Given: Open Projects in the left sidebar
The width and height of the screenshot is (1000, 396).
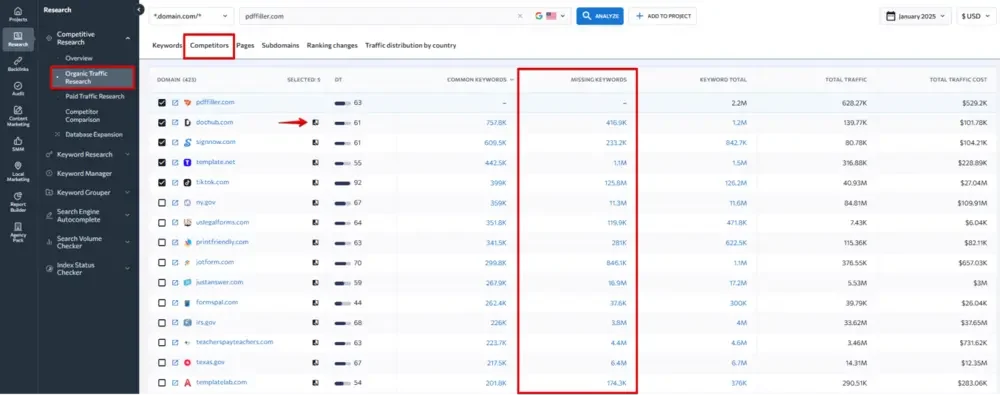Looking at the screenshot, I should (x=18, y=13).
